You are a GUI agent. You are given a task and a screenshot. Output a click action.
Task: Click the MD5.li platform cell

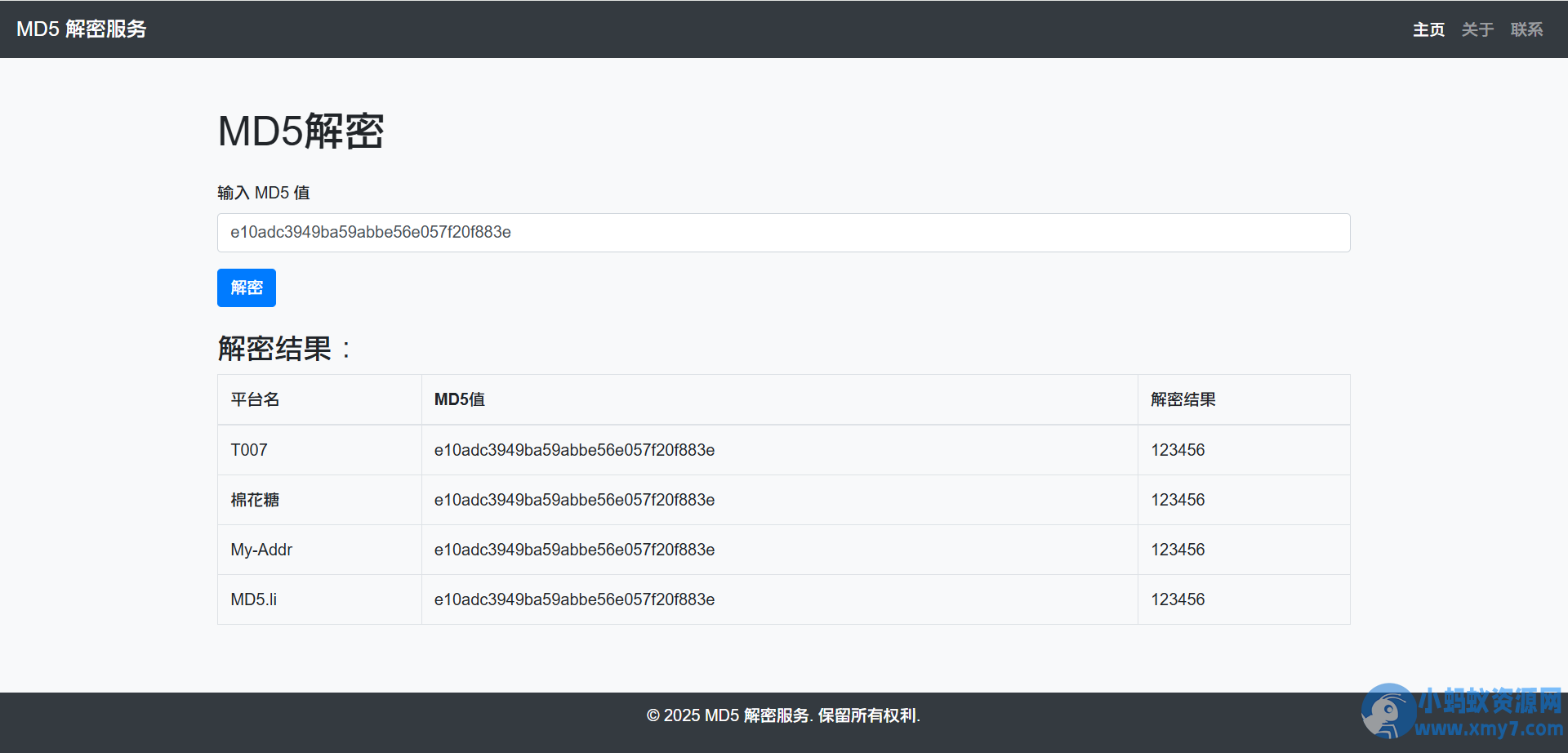pos(319,599)
